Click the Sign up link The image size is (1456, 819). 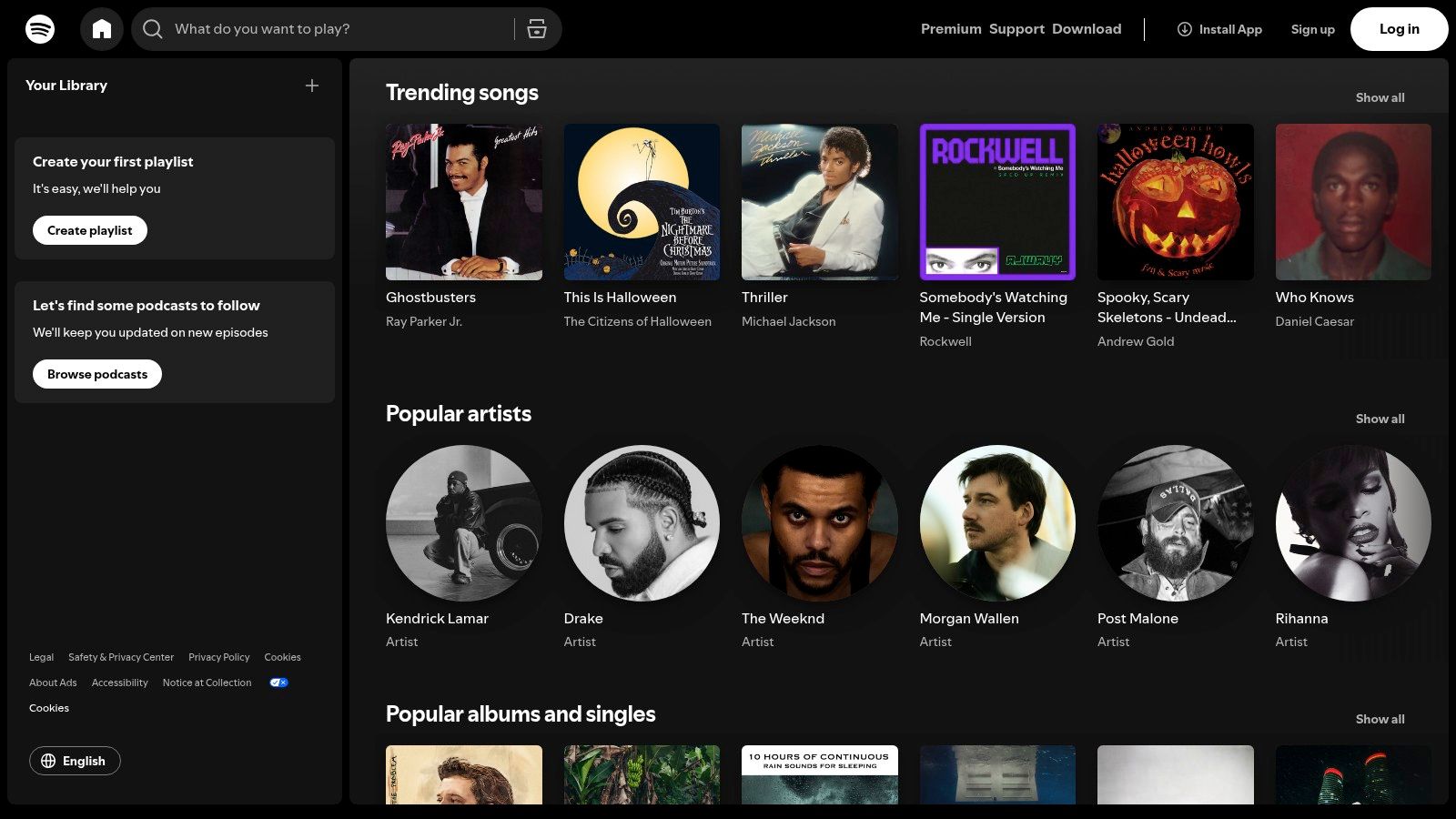click(1312, 28)
